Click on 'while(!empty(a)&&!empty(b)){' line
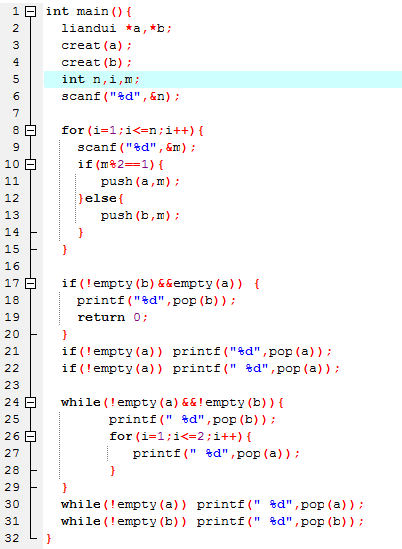The width and height of the screenshot is (402, 549). click(x=172, y=403)
